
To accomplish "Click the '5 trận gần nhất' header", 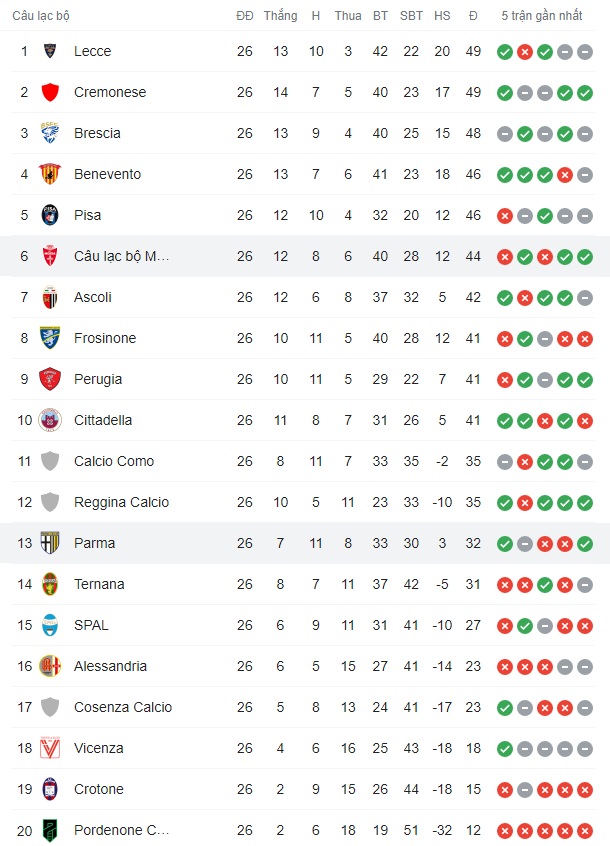I will click(x=542, y=16).
